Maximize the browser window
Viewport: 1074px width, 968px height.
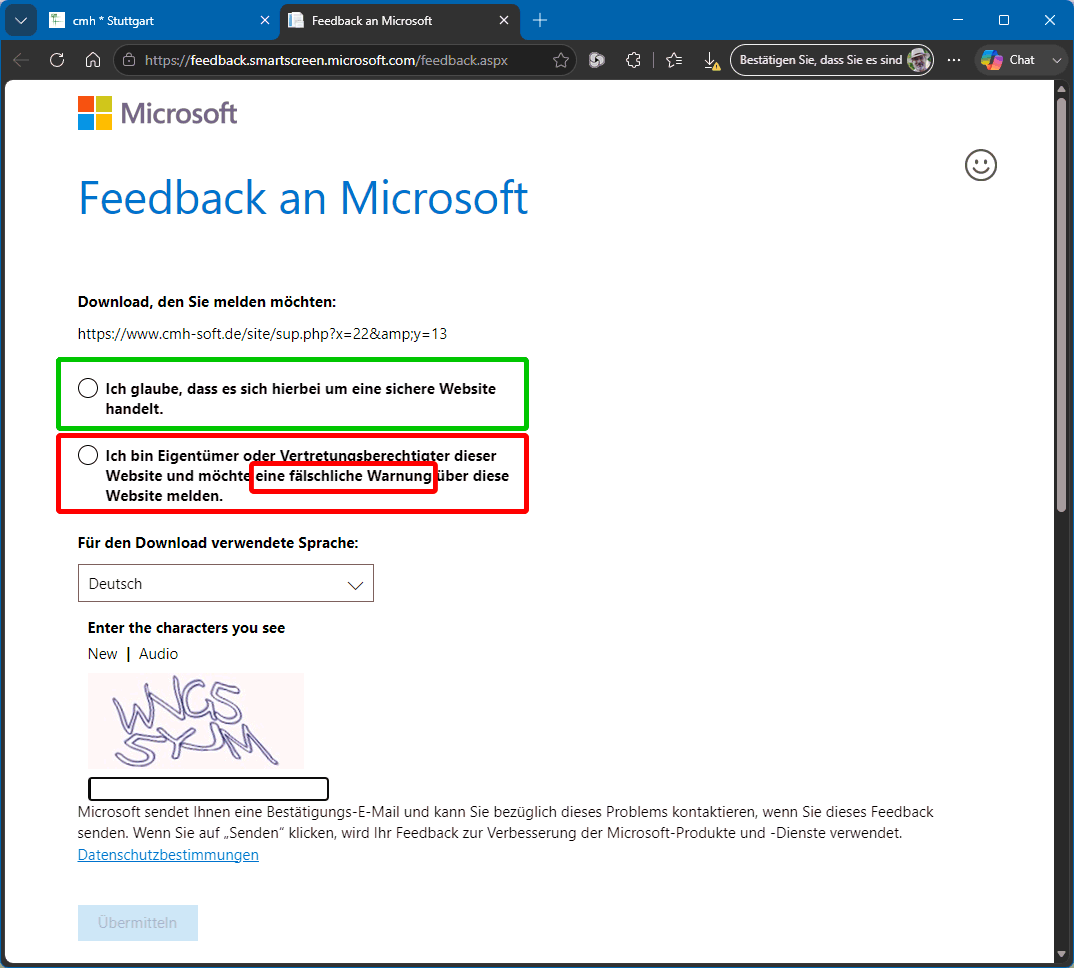[x=1004, y=20]
